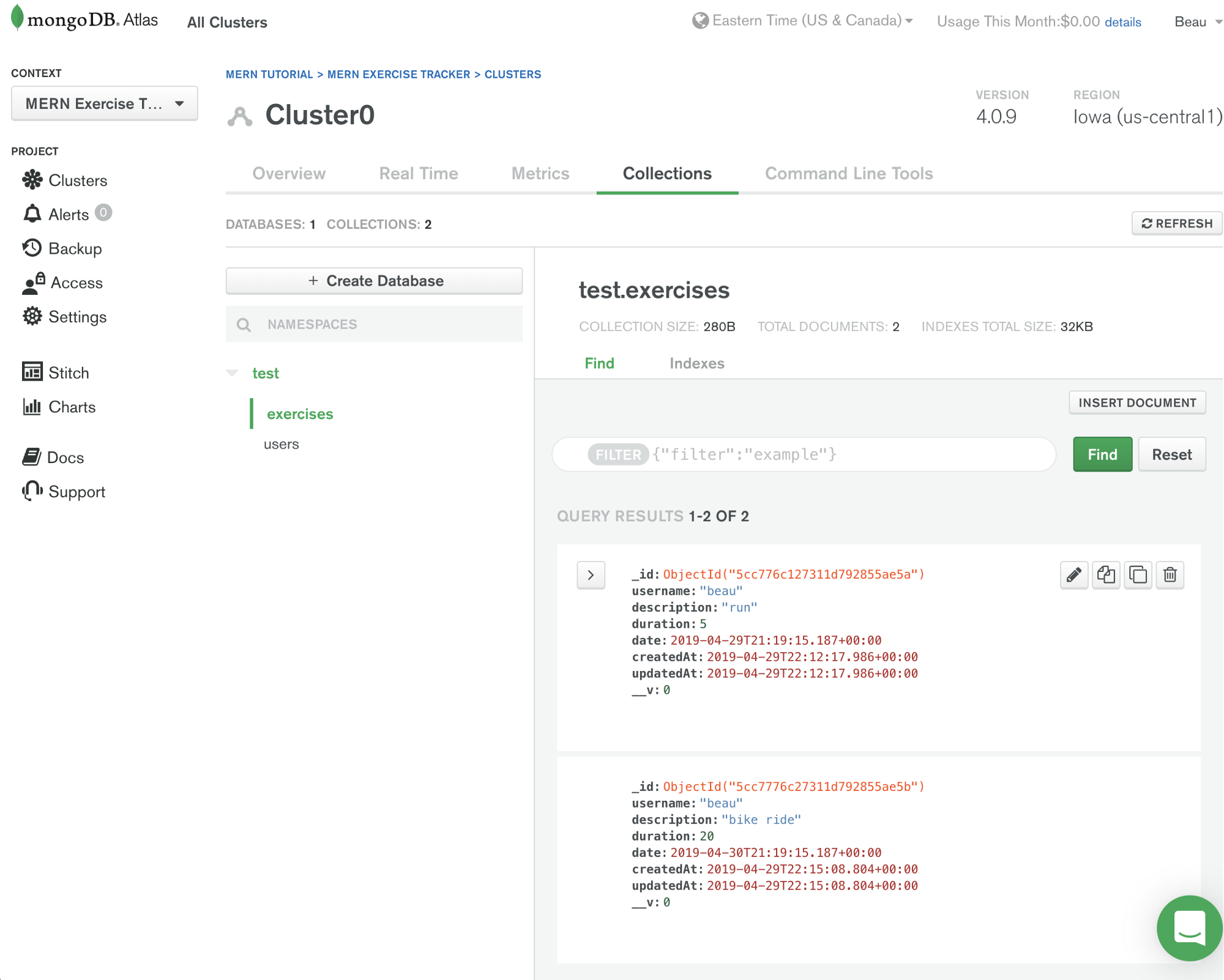Copy the run document to clipboard
The height and width of the screenshot is (980, 1224).
[x=1106, y=574]
